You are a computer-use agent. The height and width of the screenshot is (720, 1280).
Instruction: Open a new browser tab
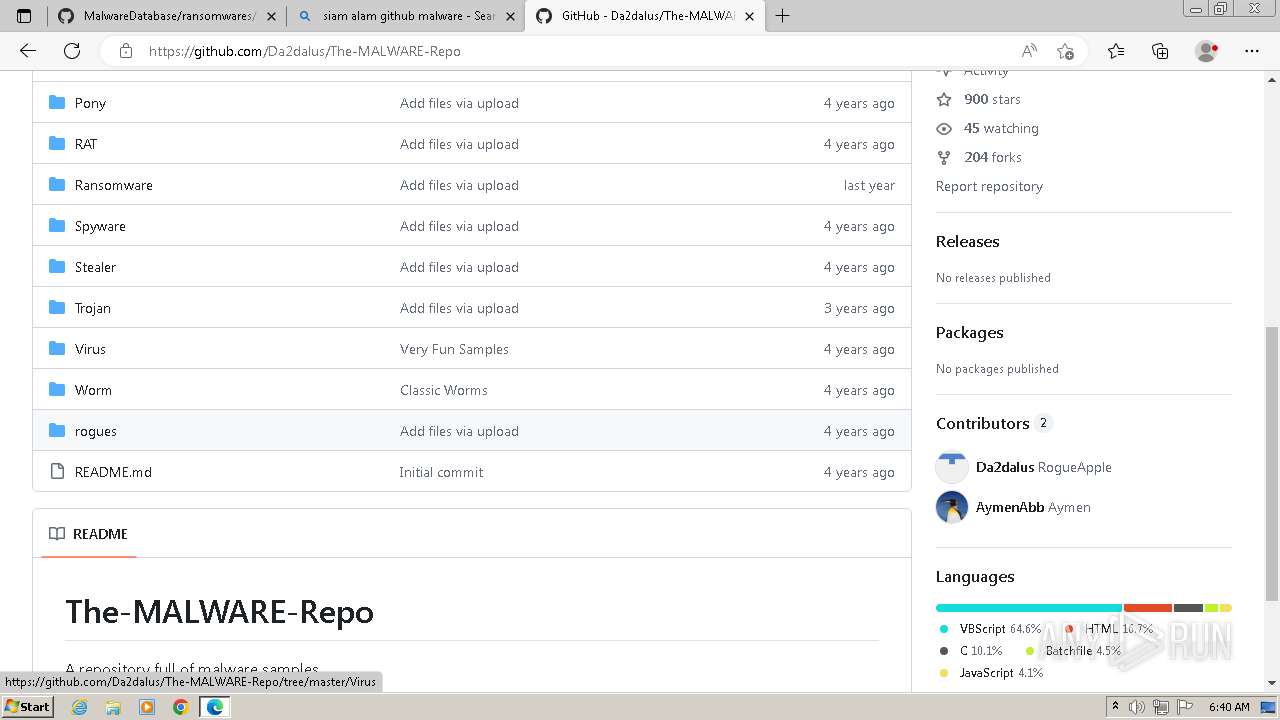pos(782,16)
